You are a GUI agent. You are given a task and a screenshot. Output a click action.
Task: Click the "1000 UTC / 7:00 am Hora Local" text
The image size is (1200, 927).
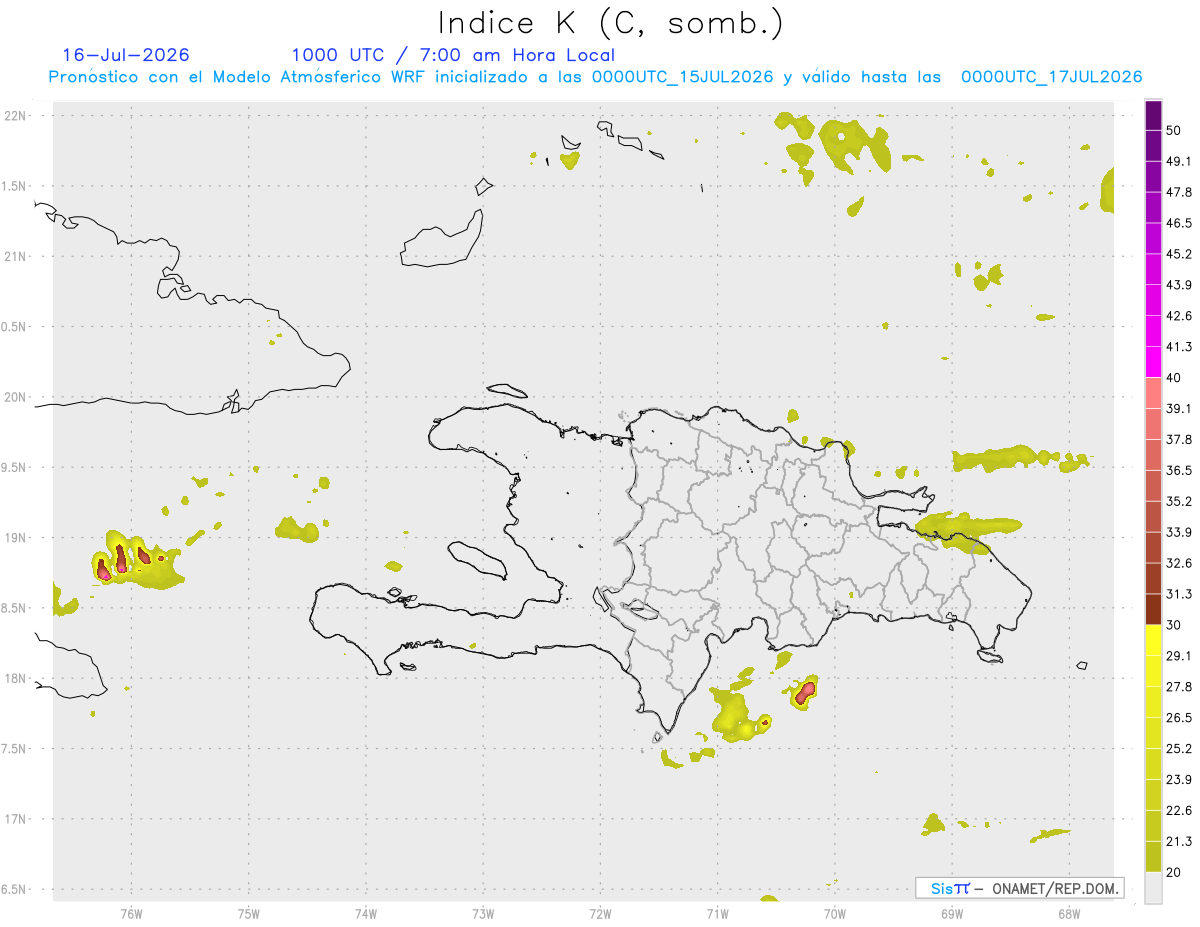coord(453,55)
